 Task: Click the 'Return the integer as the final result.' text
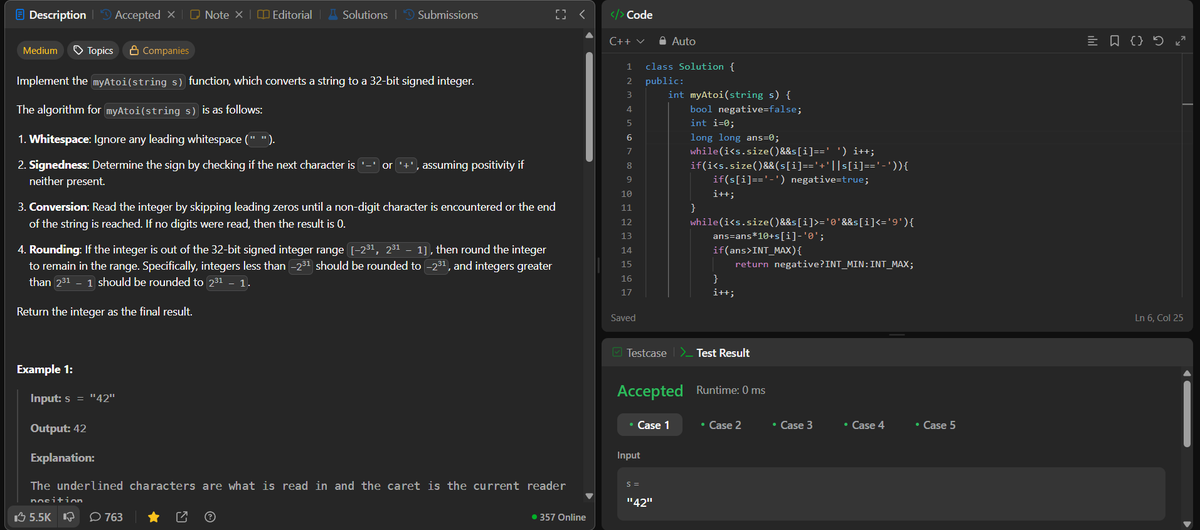[x=106, y=312]
